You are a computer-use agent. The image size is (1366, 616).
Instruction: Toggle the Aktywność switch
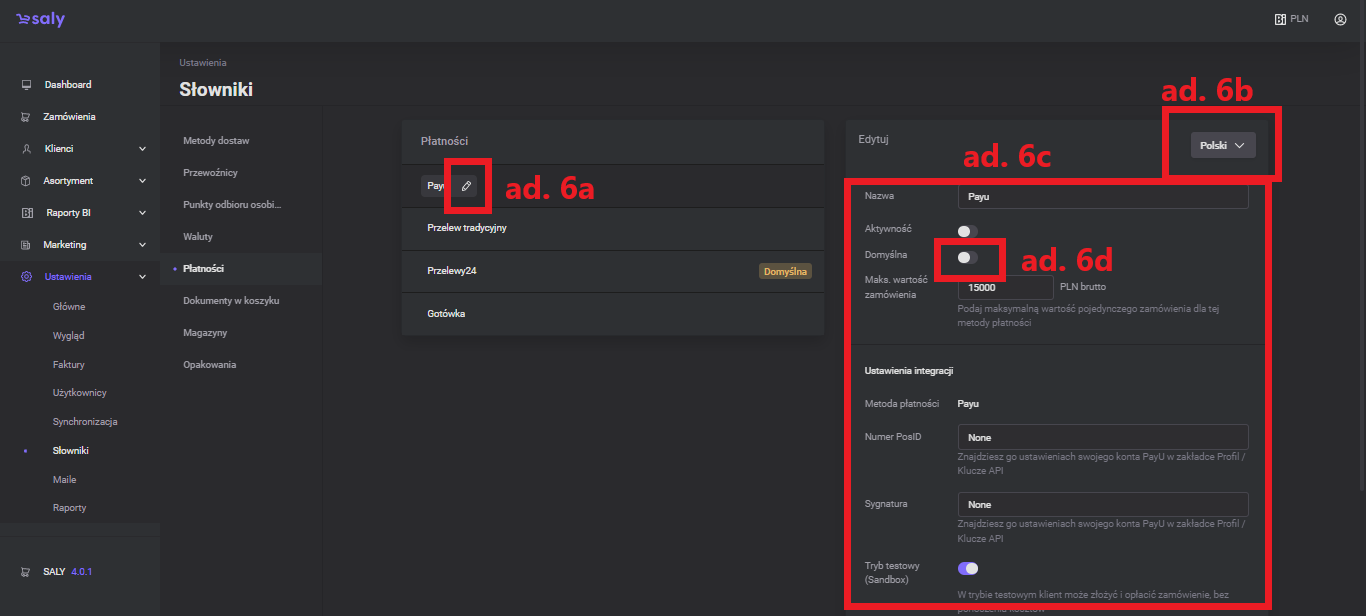coord(967,231)
